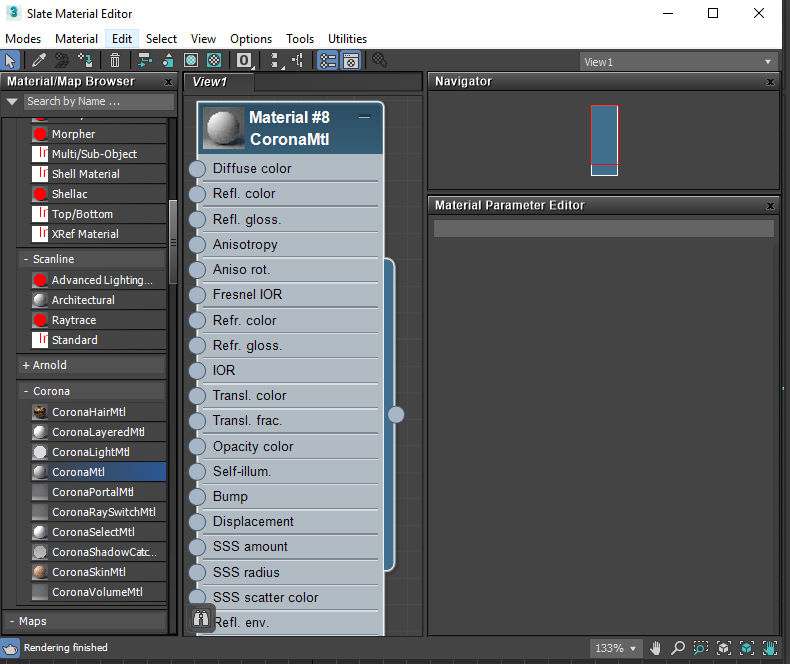The width and height of the screenshot is (790, 664).
Task: Click the Render status teapot icon
Action: coord(10,648)
